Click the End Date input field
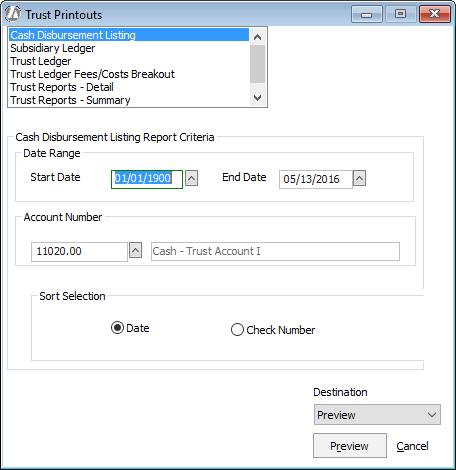456x470 pixels. click(316, 179)
